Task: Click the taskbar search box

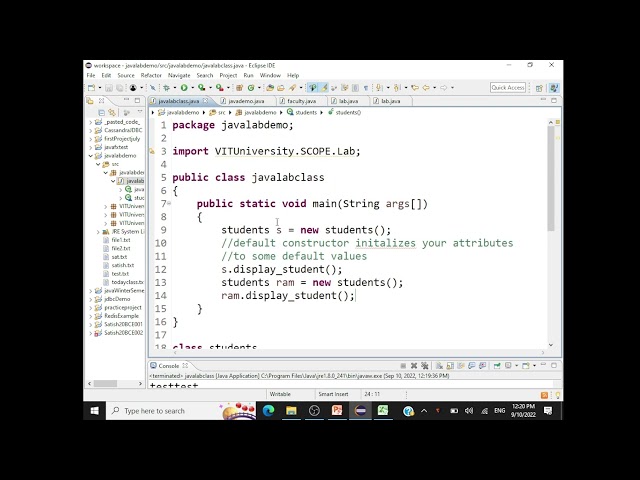Action: tap(181, 411)
